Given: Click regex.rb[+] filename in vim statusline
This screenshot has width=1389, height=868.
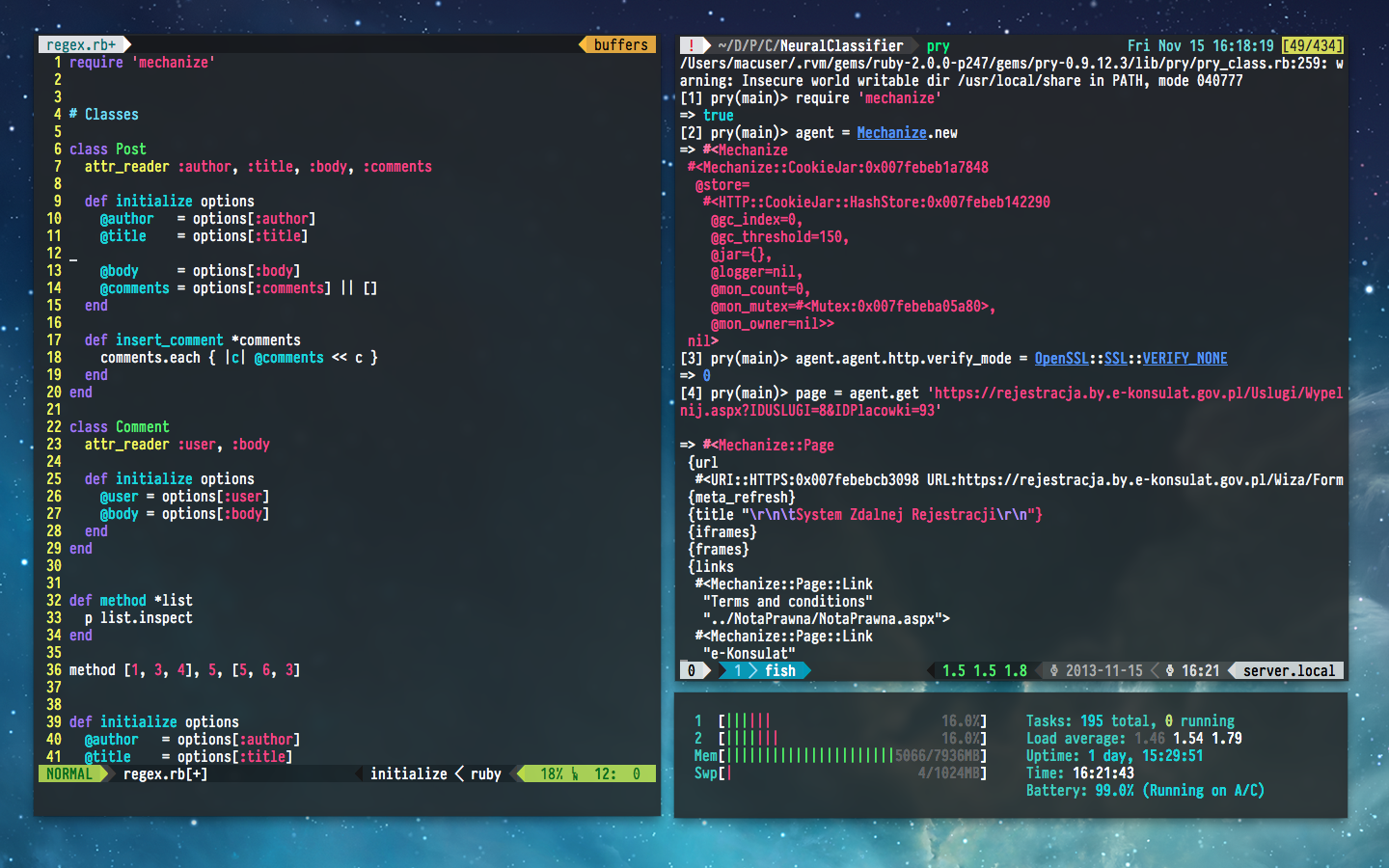Looking at the screenshot, I should 166,773.
